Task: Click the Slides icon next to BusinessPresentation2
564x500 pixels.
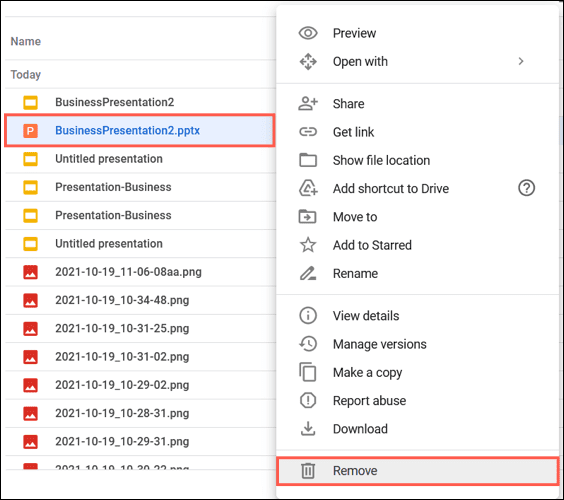Action: click(x=31, y=103)
